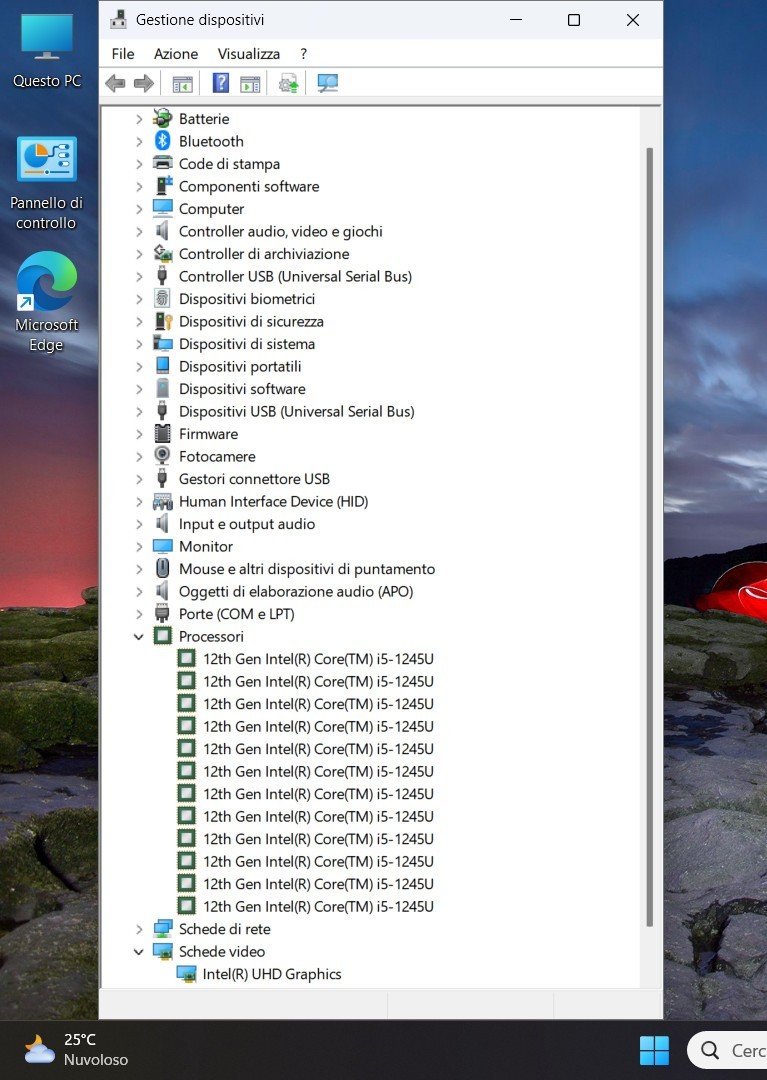
Task: Collapse the Schede video node
Action: [139, 951]
